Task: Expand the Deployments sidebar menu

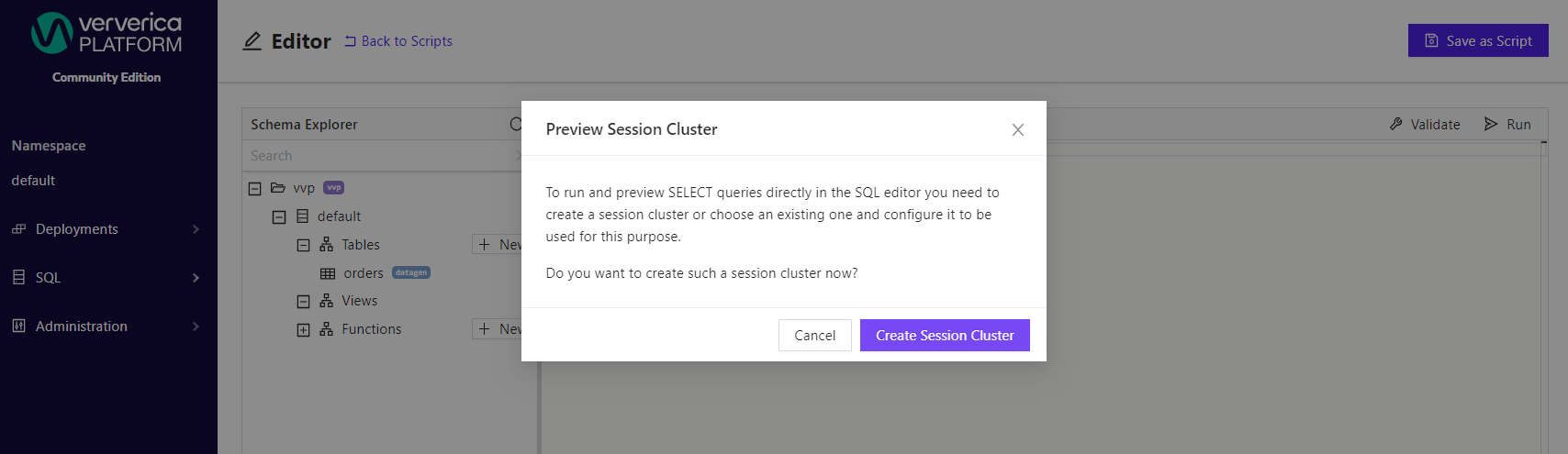Action: click(x=108, y=229)
